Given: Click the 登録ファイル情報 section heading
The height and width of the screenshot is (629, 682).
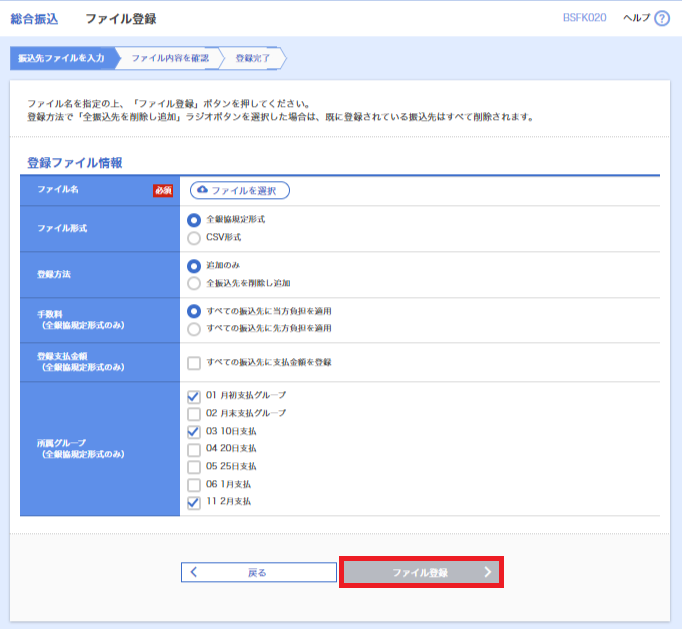Looking at the screenshot, I should [x=75, y=163].
